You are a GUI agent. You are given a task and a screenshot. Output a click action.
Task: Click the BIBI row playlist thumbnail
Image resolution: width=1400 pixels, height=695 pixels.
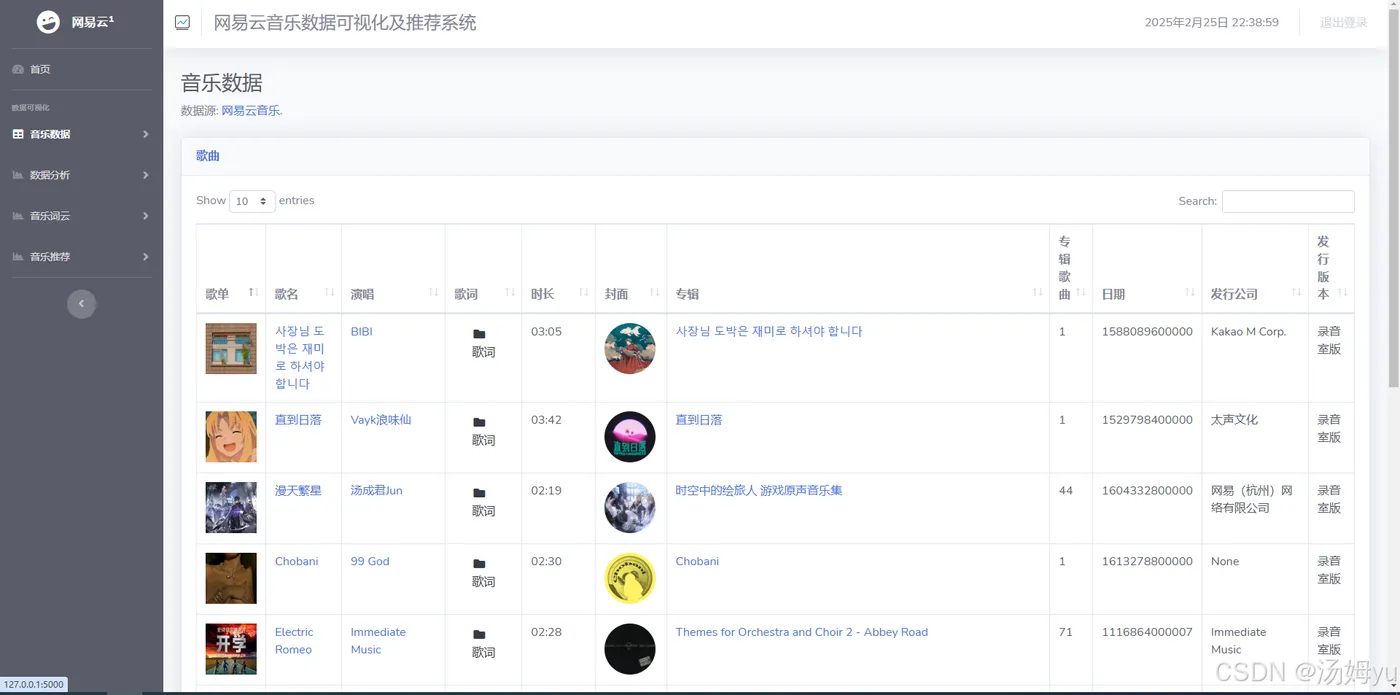(231, 348)
